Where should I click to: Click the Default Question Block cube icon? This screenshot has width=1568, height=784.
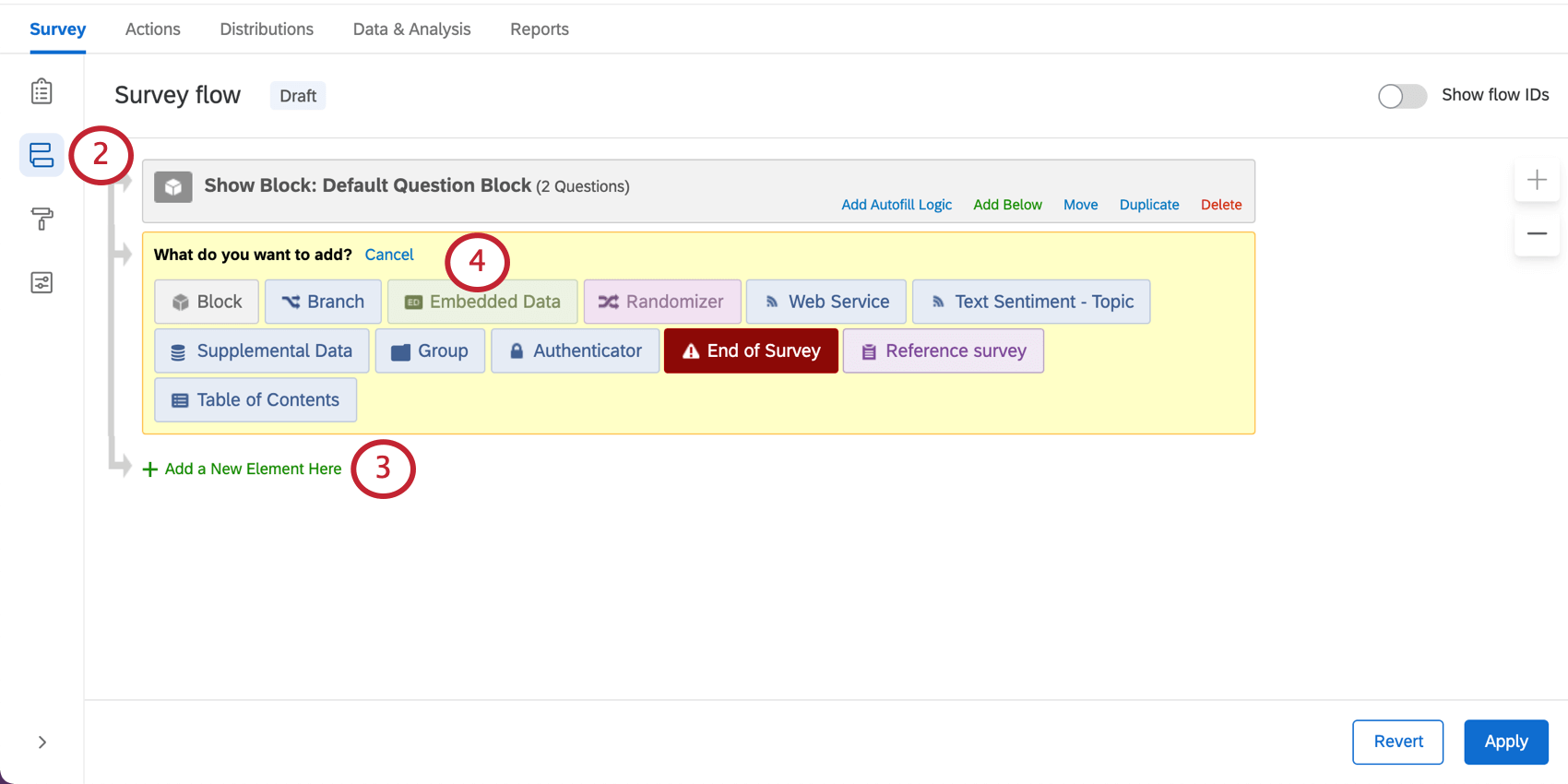pos(173,187)
